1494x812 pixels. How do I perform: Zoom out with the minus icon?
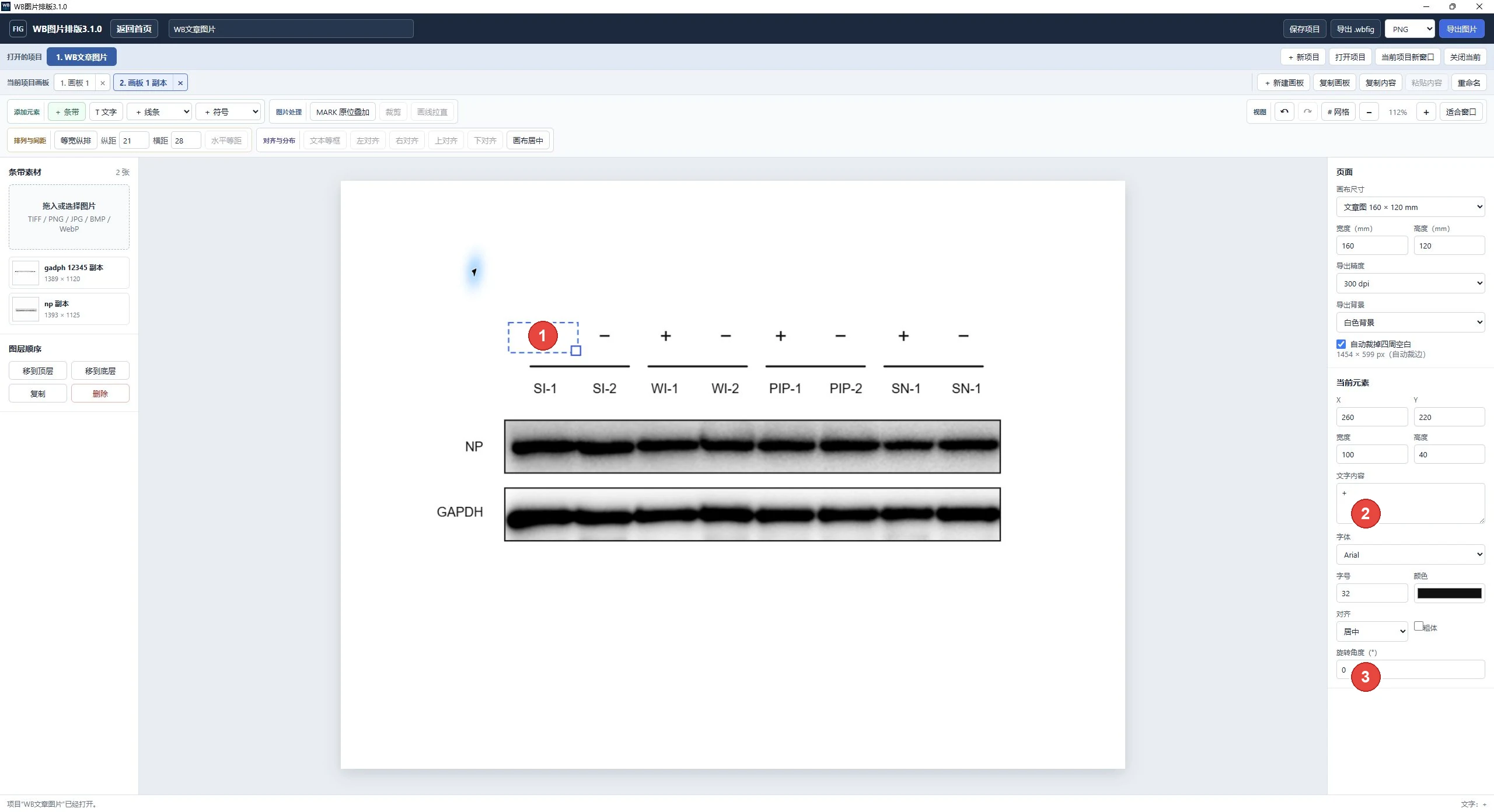point(1369,112)
